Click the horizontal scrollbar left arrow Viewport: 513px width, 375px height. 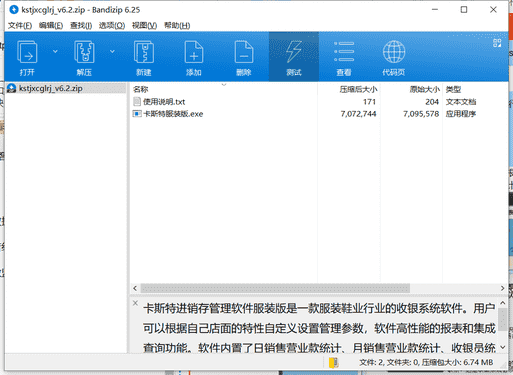[135, 288]
